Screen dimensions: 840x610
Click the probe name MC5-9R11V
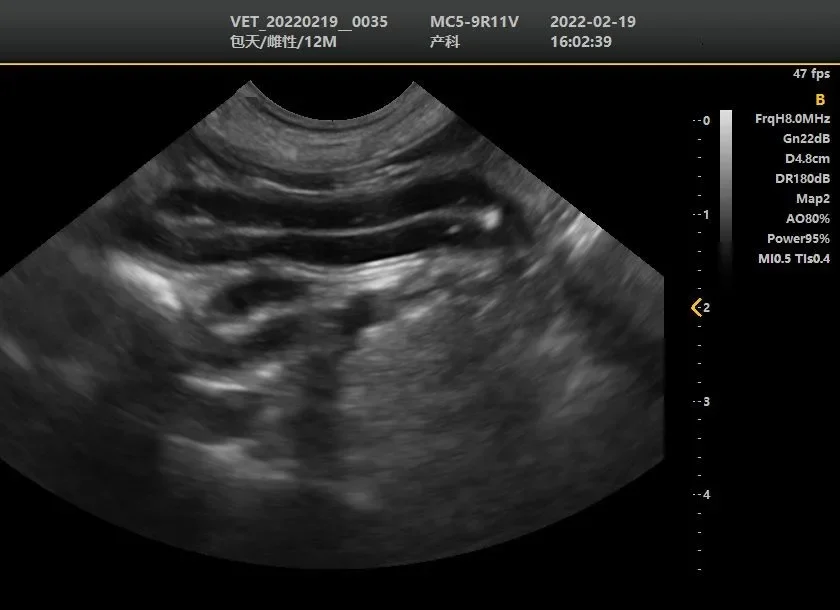point(474,22)
